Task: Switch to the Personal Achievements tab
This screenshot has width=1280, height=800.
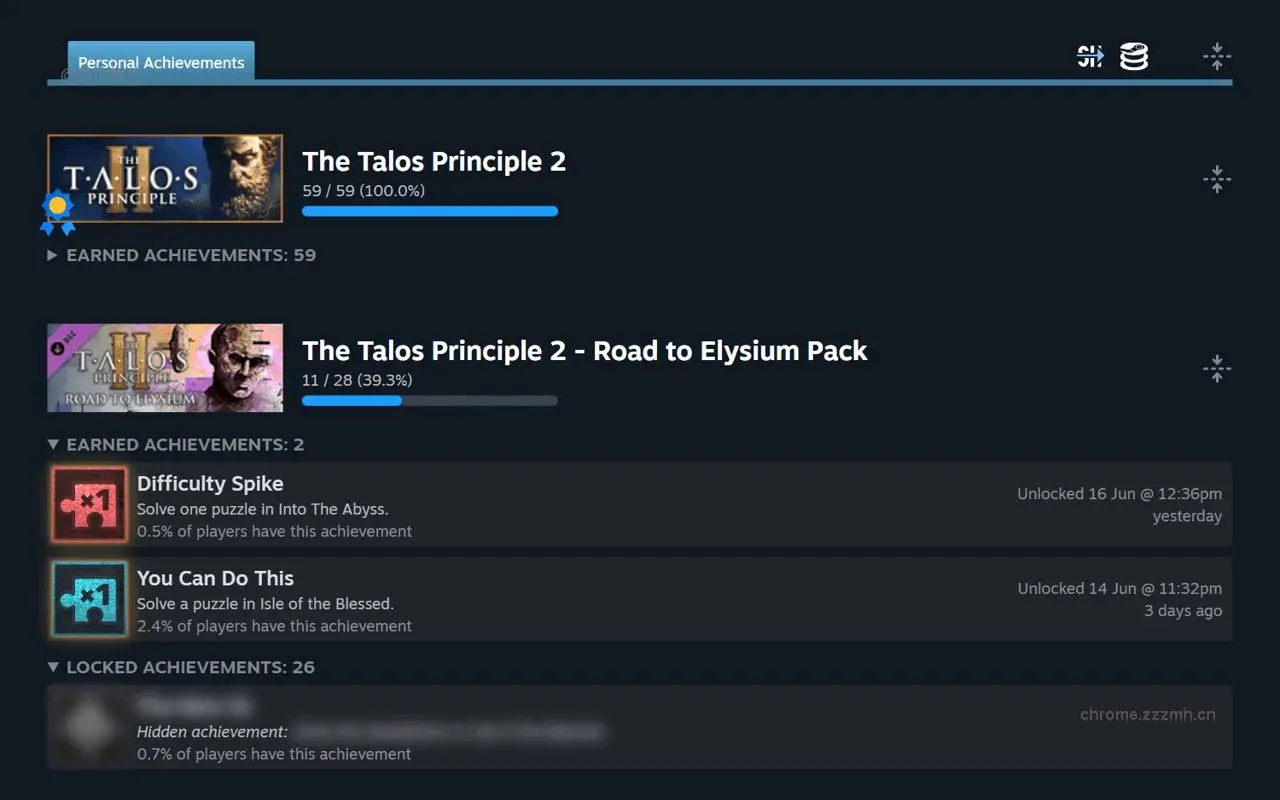Action: click(160, 62)
